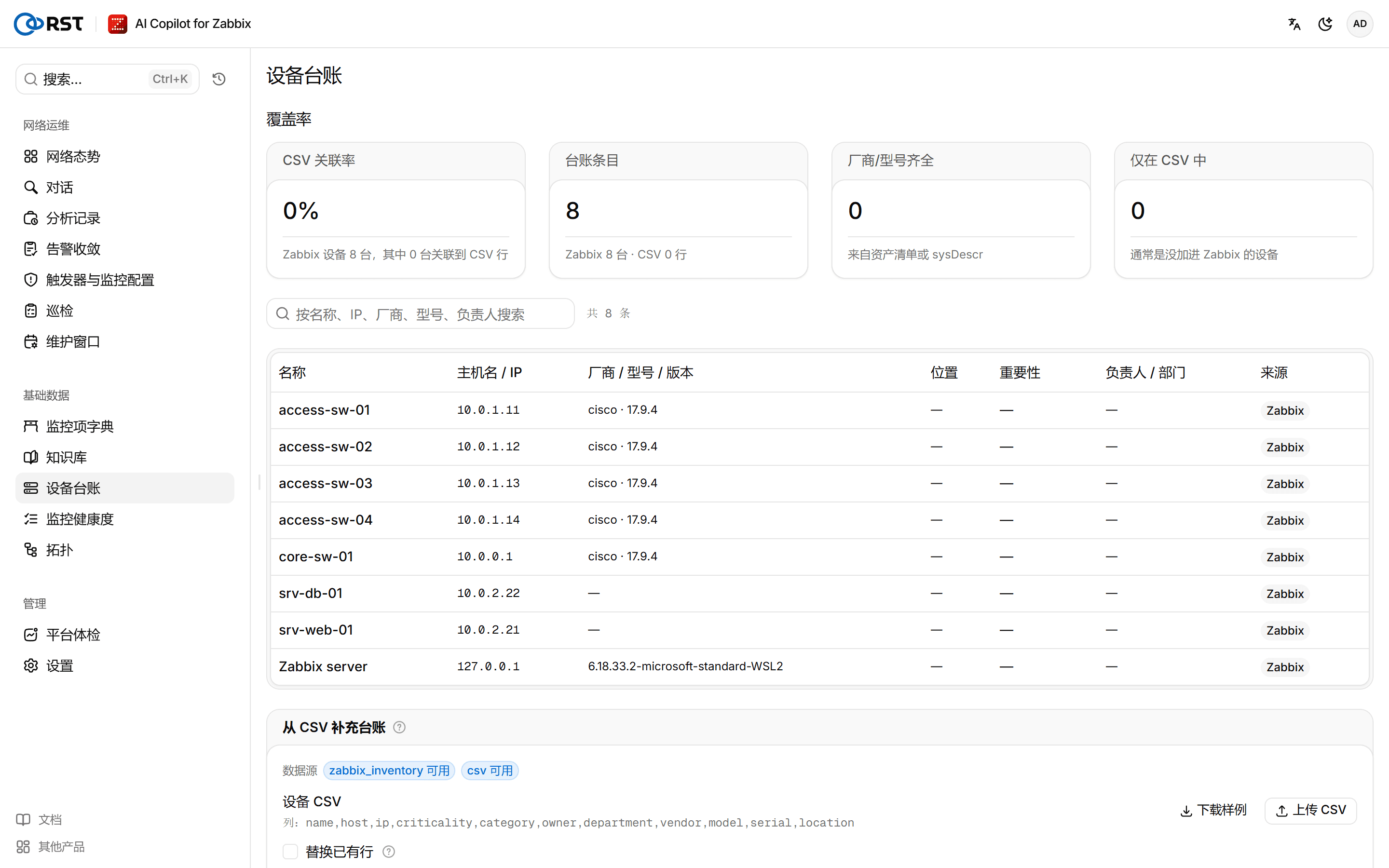Focus the sidebar 搜索 field

click(x=108, y=79)
